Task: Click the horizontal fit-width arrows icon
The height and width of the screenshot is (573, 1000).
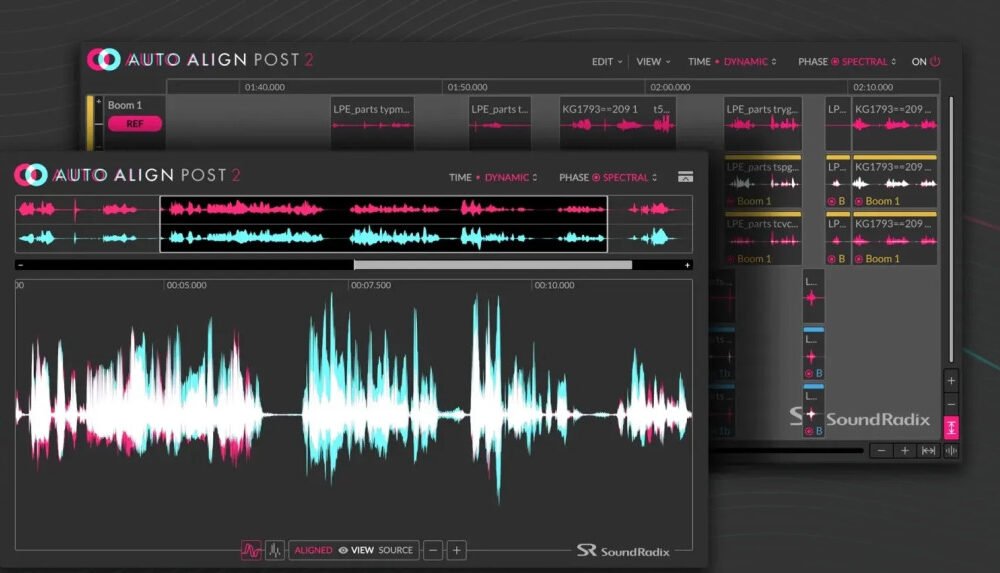Action: pos(928,451)
